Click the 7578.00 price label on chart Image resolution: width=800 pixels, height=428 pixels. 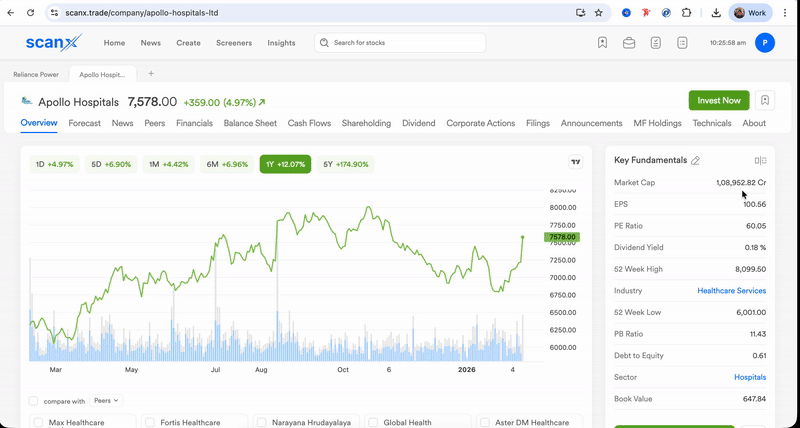(562, 237)
